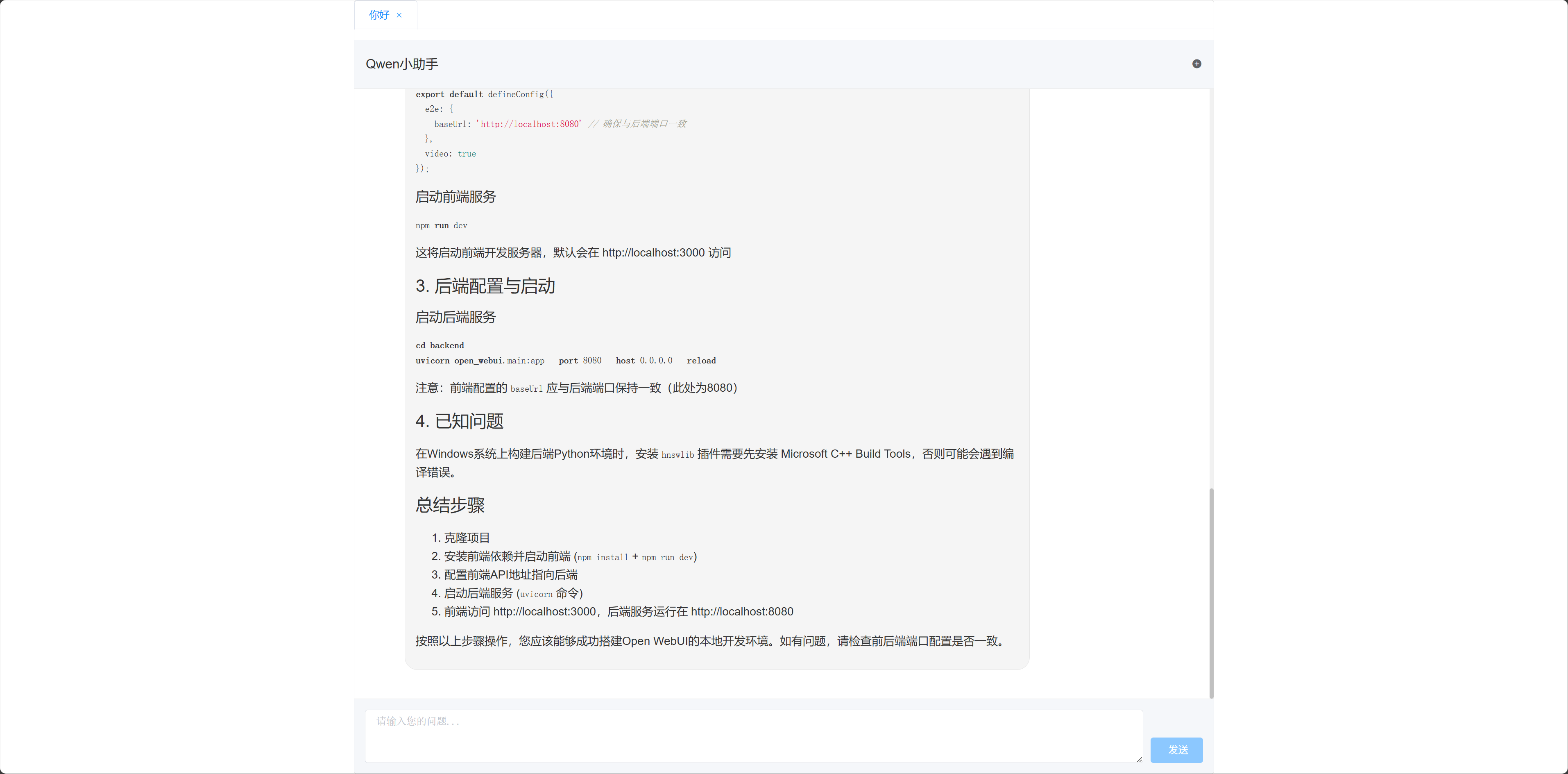Click the plus icon to start new chat
Image resolution: width=1568 pixels, height=774 pixels.
pyautogui.click(x=1196, y=64)
